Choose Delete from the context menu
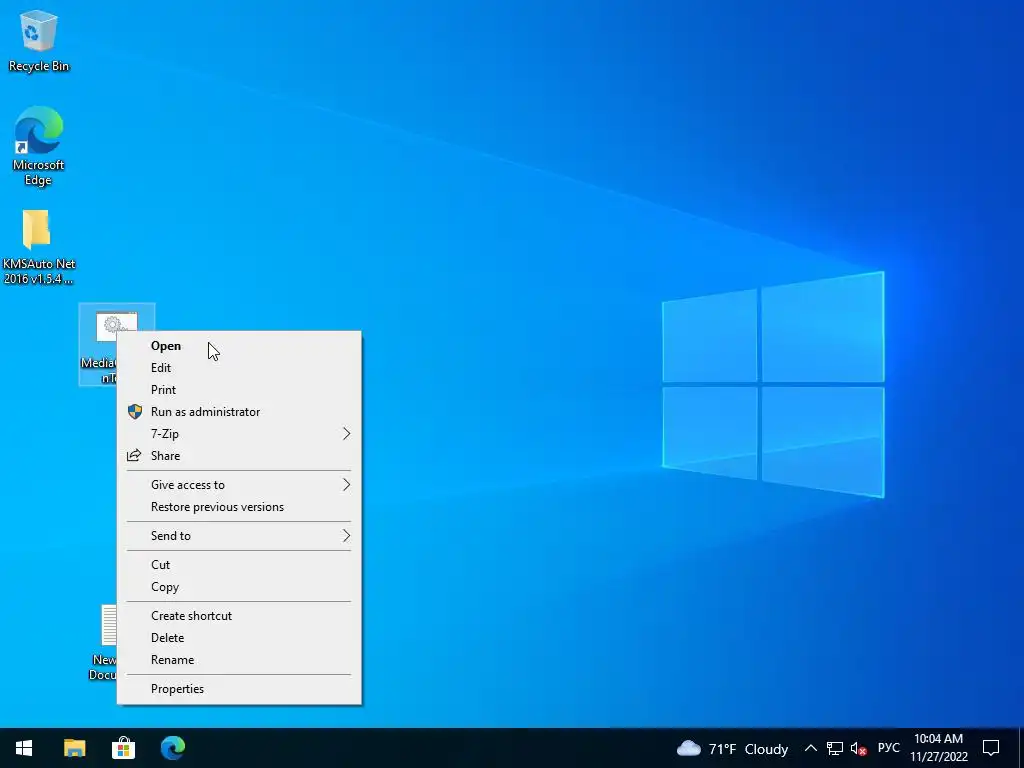1024x768 pixels. pyautogui.click(x=239, y=638)
